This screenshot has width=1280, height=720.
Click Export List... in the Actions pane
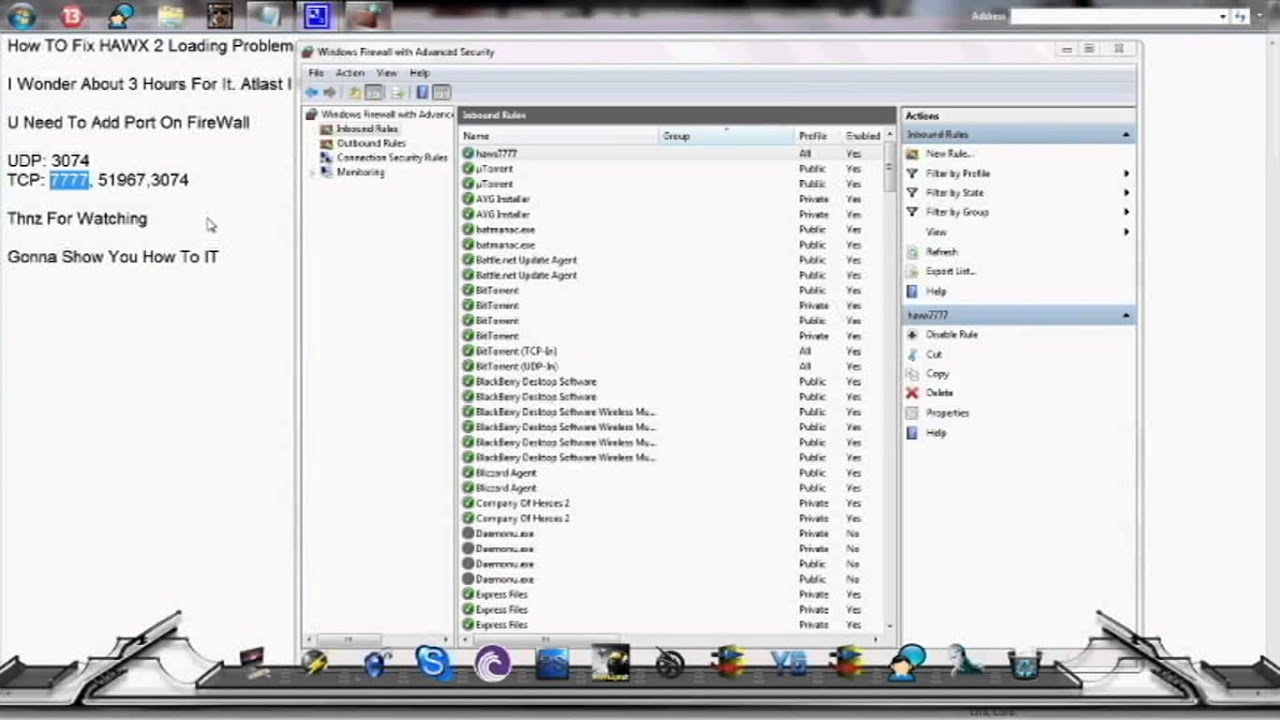950,271
